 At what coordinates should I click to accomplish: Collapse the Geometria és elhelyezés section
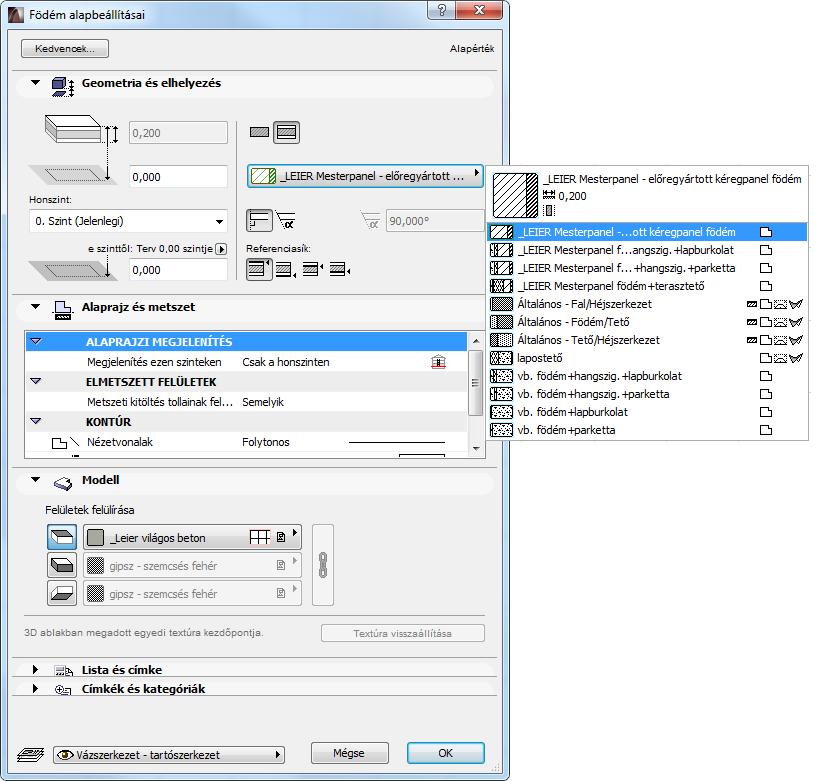36,83
